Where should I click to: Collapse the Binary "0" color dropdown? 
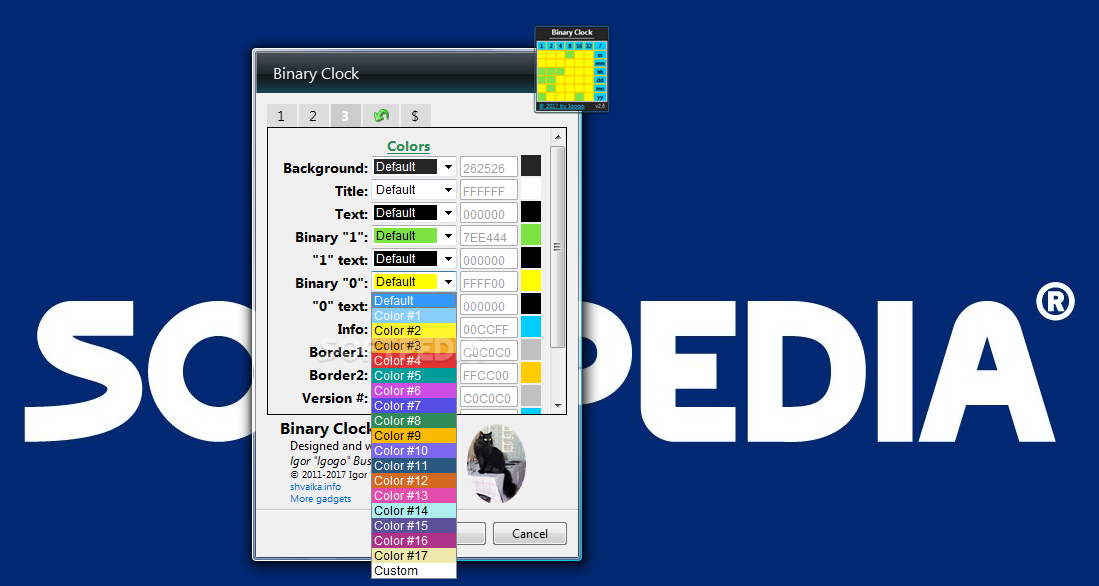pos(414,282)
